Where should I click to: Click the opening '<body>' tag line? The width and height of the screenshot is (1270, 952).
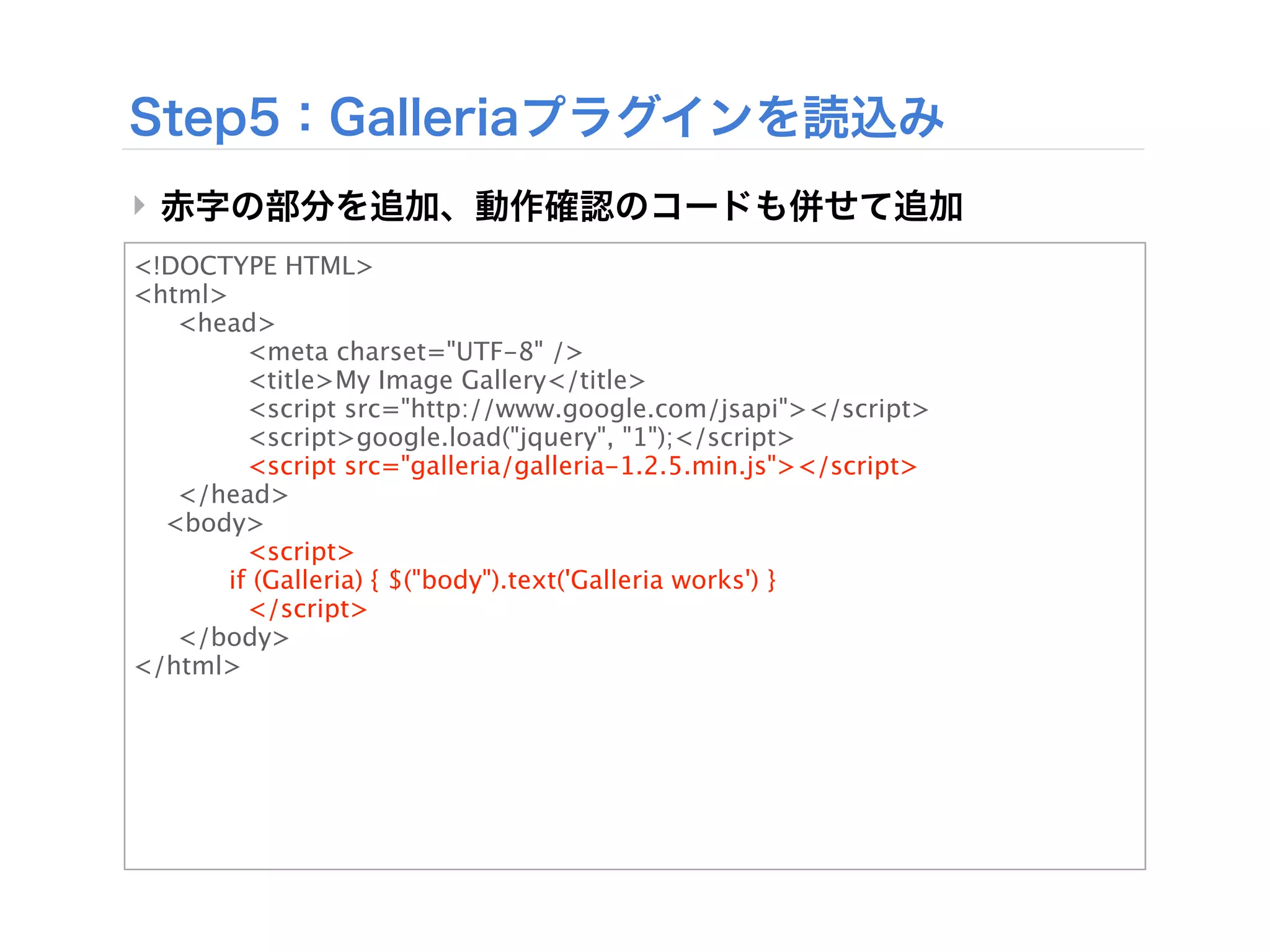(x=215, y=523)
